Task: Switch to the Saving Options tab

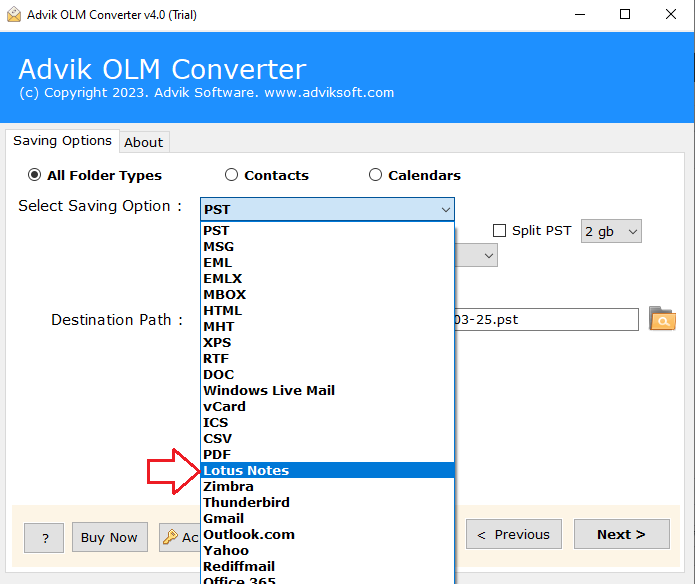Action: [62, 141]
